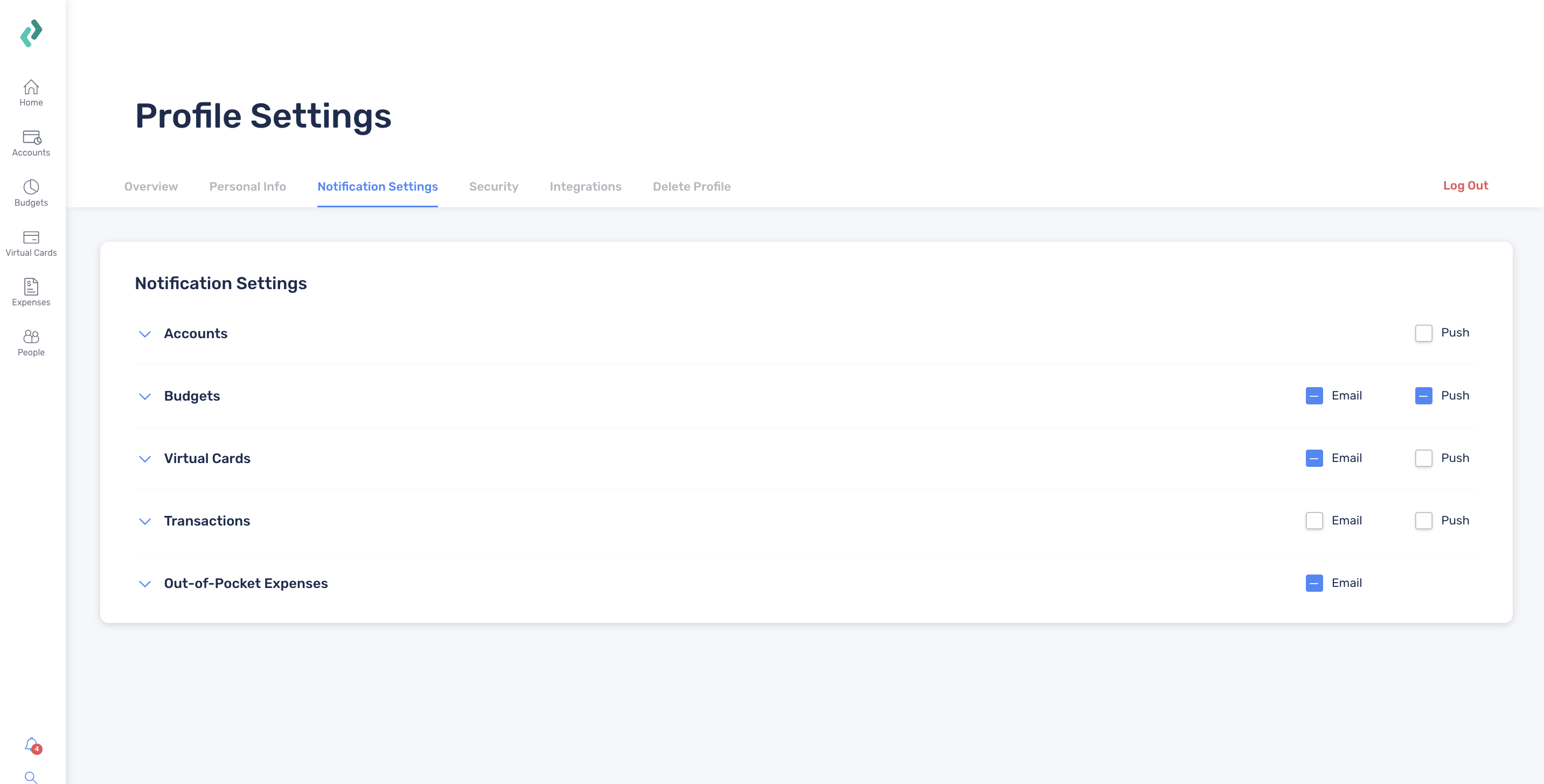Click the search magnifier icon
The width and height of the screenshot is (1544, 784).
point(31,778)
